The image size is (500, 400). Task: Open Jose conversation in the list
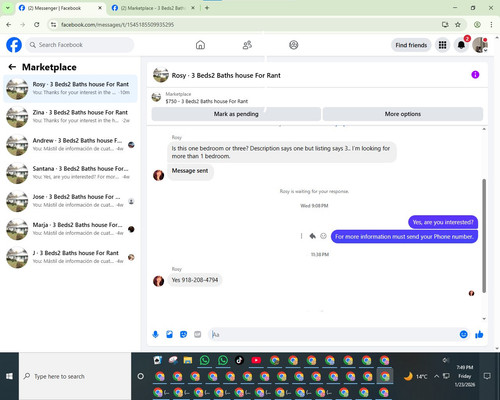[70, 201]
